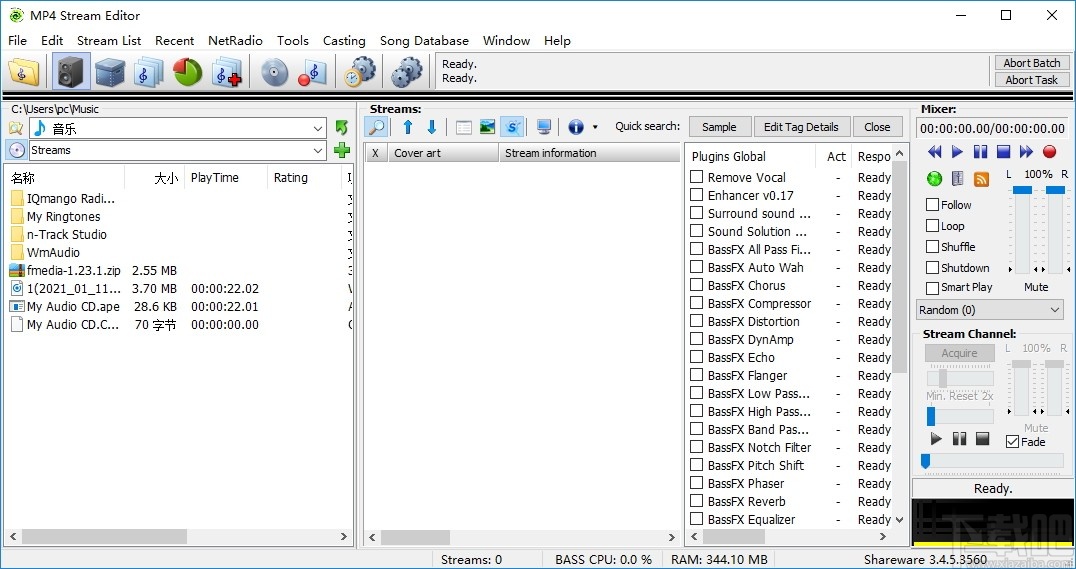Select the My Audio CD.ape file
The image size is (1076, 569).
[73, 306]
